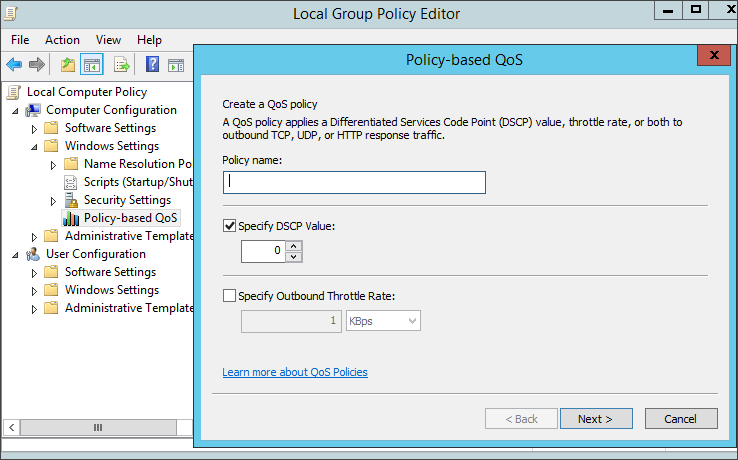Open the Action menu
Image resolution: width=738 pixels, height=460 pixels.
pos(62,40)
